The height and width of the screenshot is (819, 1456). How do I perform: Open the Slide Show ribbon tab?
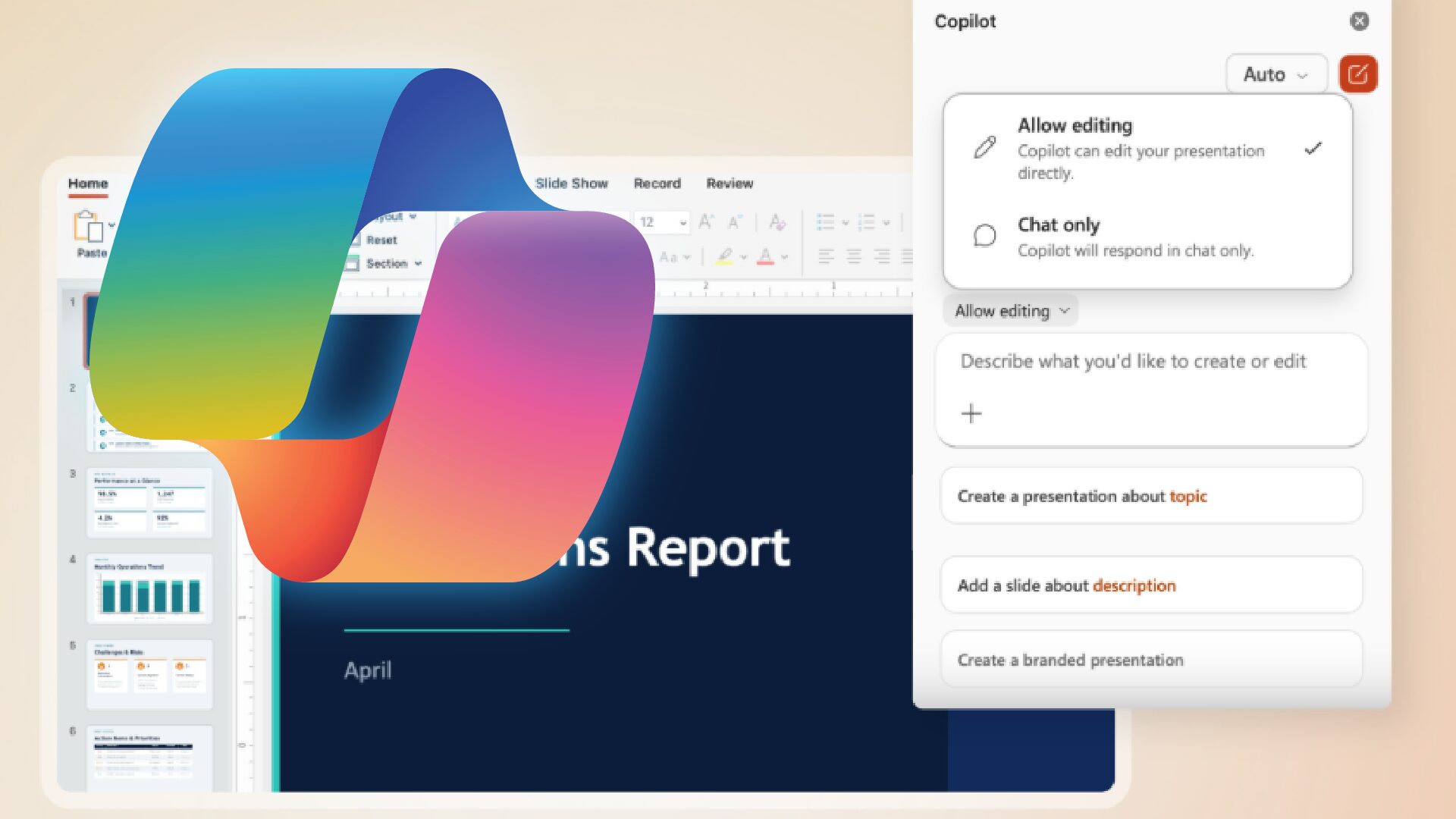tap(572, 184)
